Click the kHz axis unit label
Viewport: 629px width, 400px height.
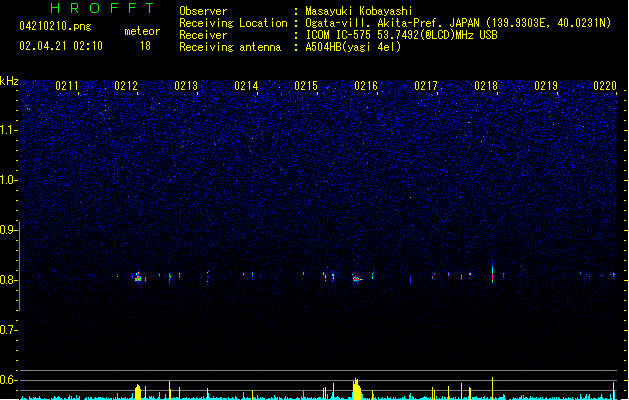point(9,81)
